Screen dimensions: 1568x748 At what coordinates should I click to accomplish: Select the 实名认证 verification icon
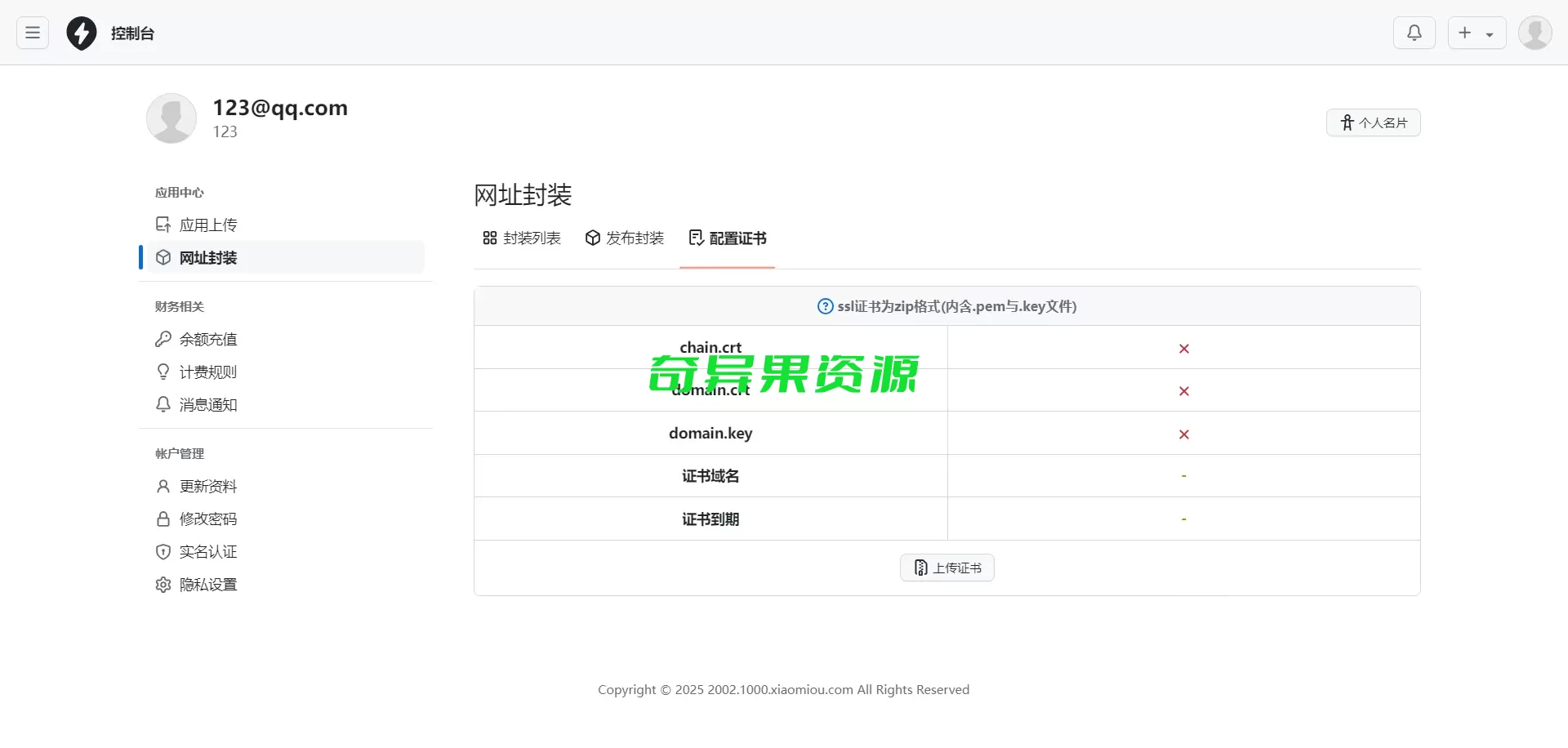163,551
